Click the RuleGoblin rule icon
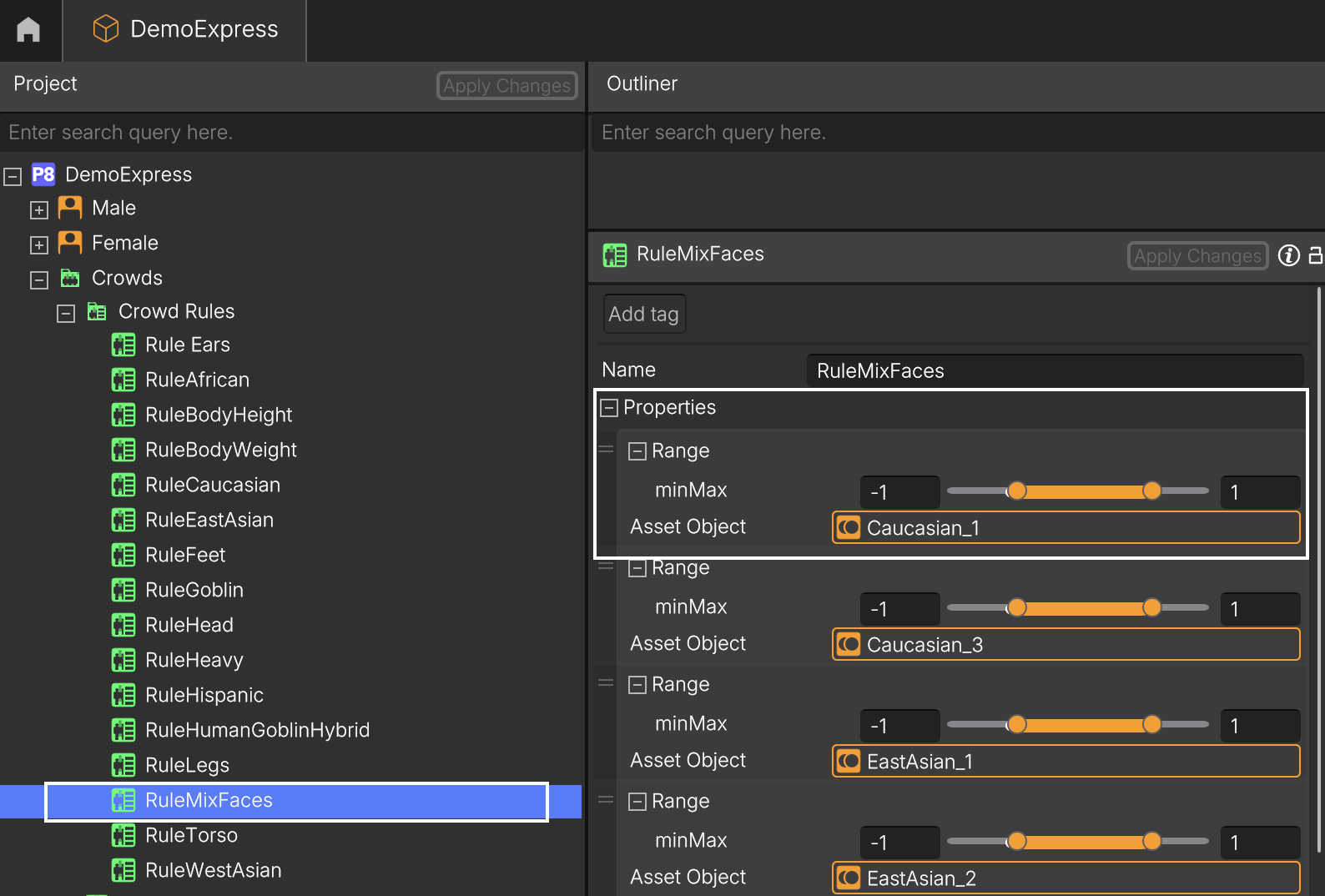The width and height of the screenshot is (1325, 896). (x=123, y=590)
